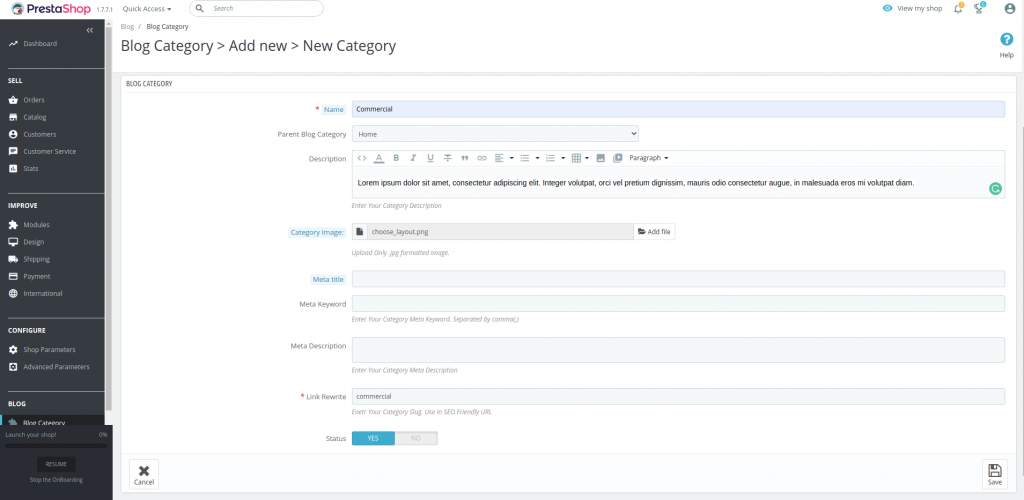This screenshot has width=1024, height=500.
Task: Expand bullet list style arrow
Action: (537, 158)
